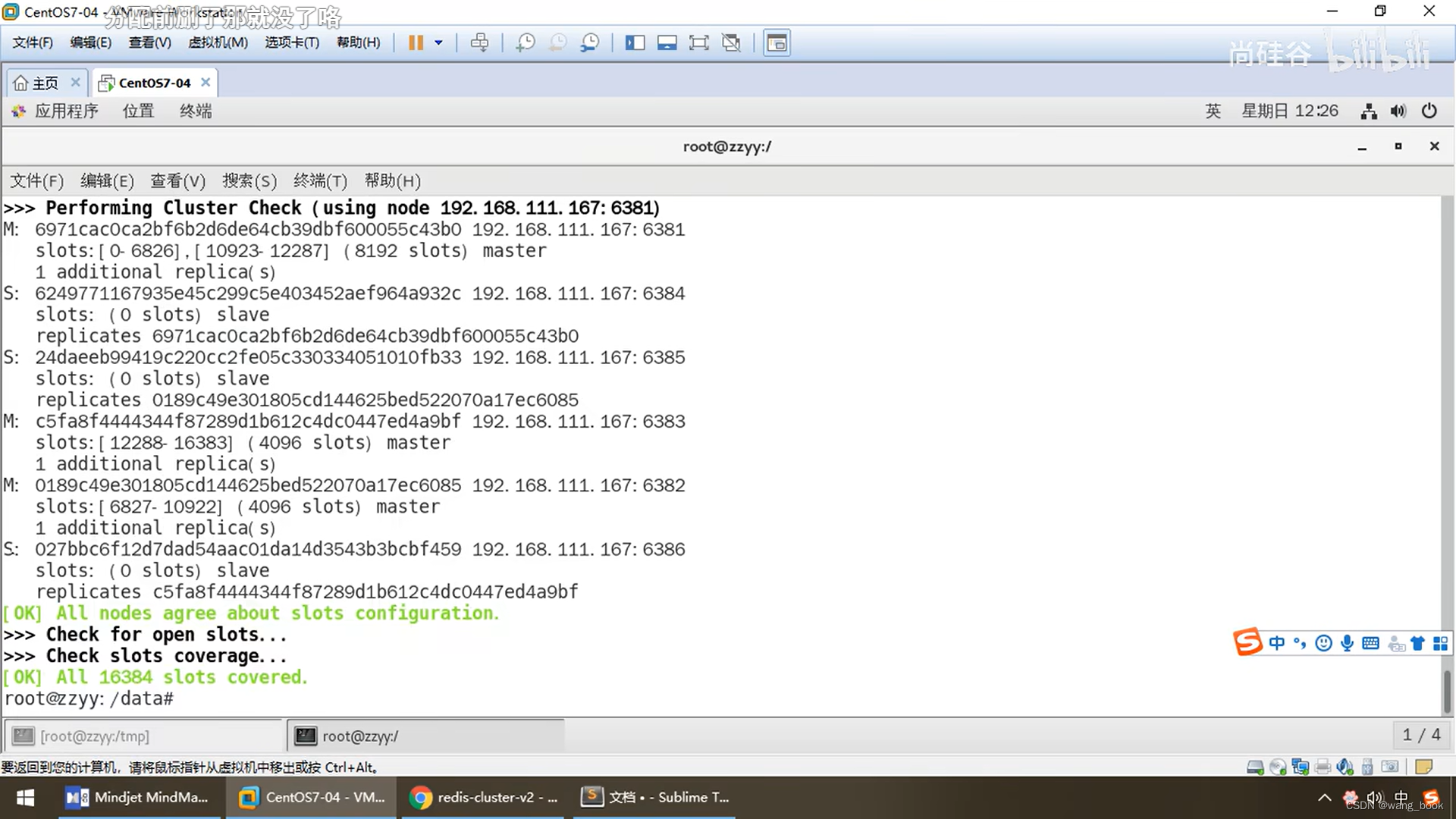Take a VM snapshot via the toolbar
Viewport: 1456px width, 819px height.
point(525,42)
